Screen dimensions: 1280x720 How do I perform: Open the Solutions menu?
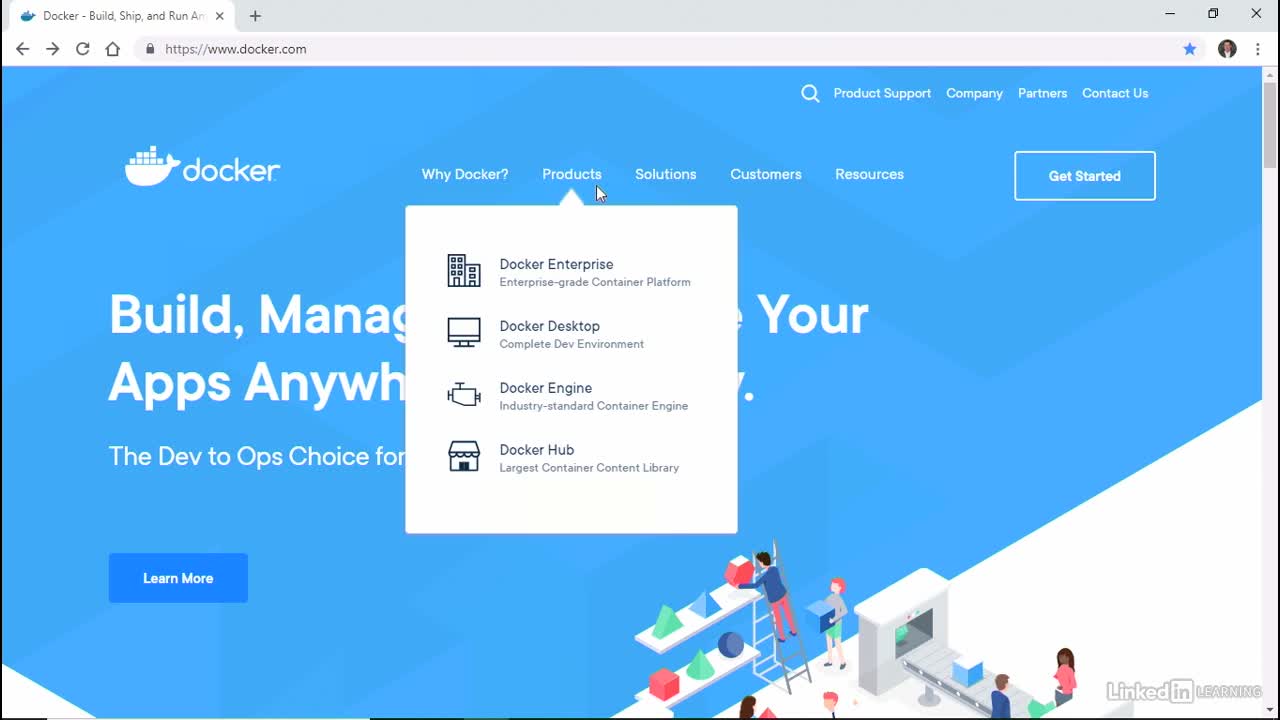666,174
